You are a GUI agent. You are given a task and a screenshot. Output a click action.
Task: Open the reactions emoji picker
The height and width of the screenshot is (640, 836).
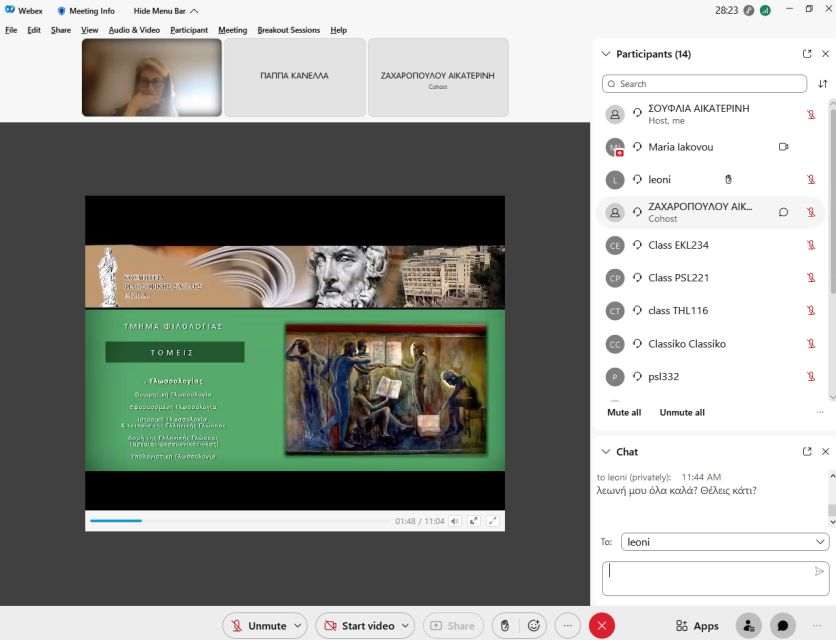tap(534, 626)
